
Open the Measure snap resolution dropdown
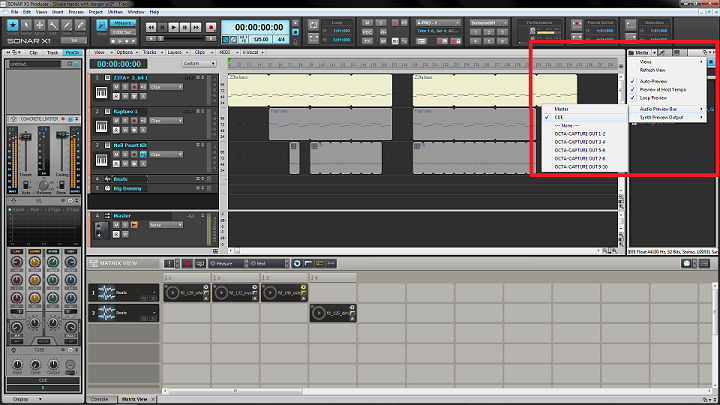(x=123, y=23)
